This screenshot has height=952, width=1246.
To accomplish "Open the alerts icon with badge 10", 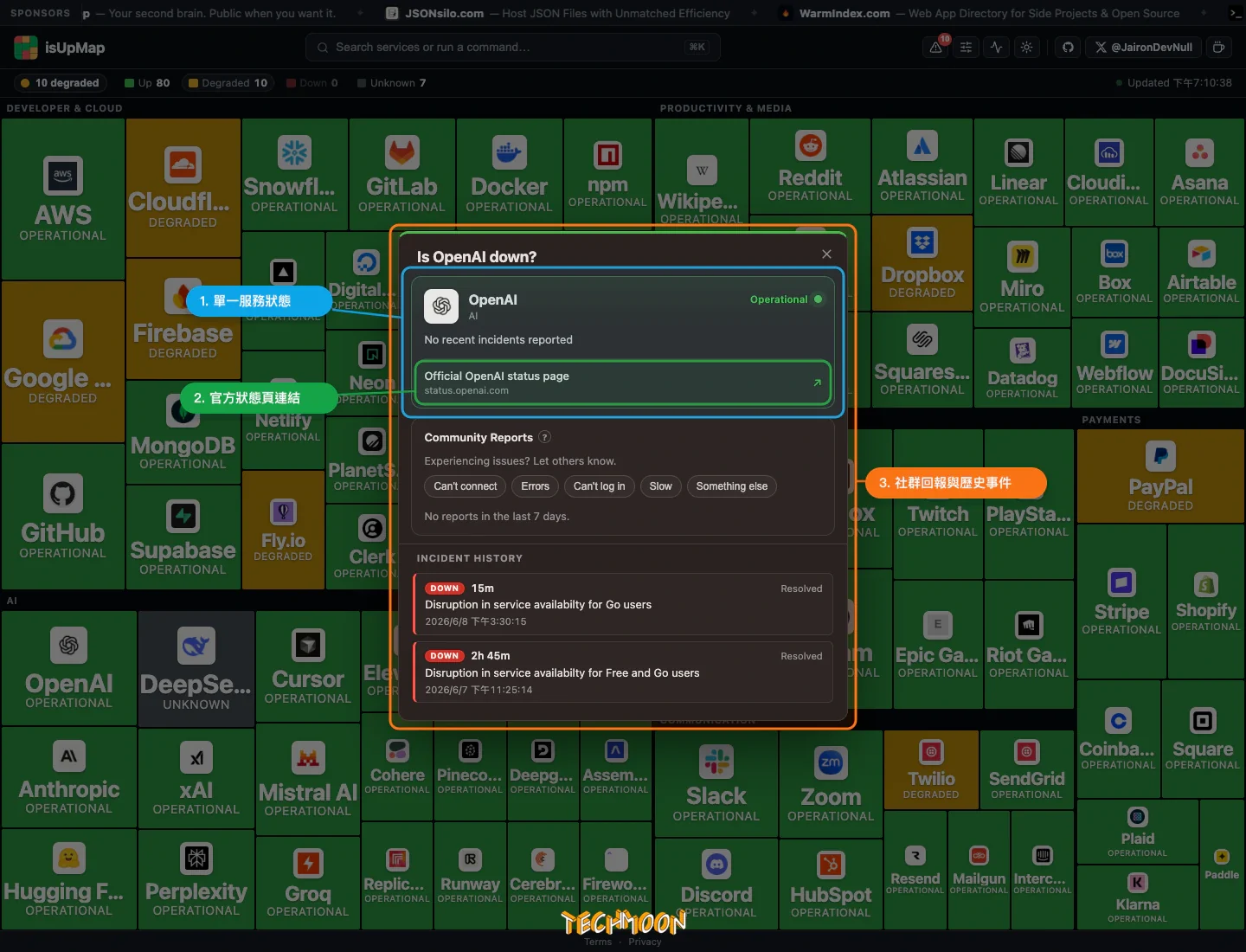I will coord(936,47).
